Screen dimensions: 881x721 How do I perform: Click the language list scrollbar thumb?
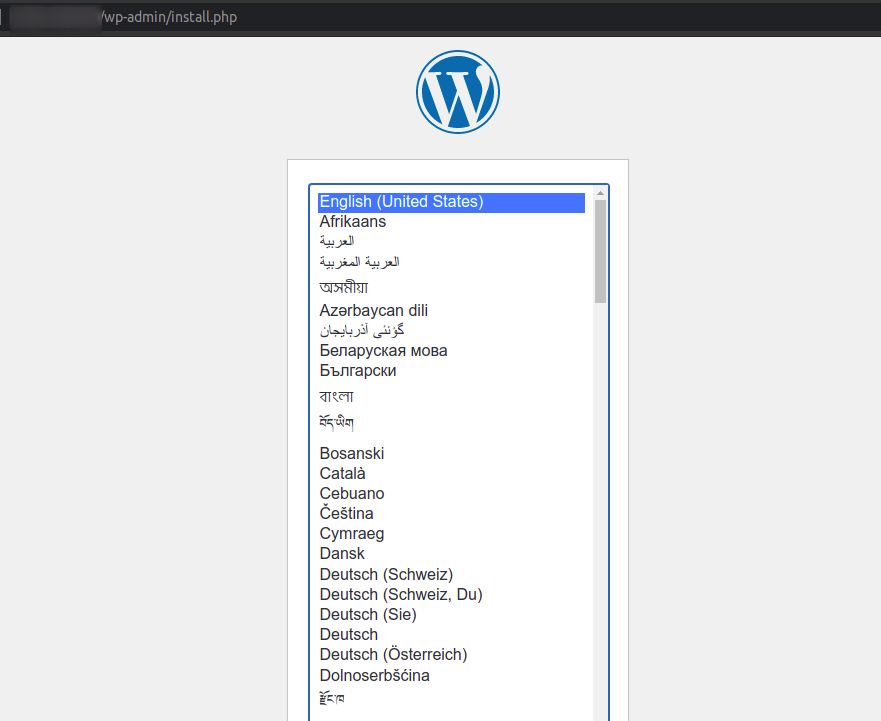(x=600, y=251)
